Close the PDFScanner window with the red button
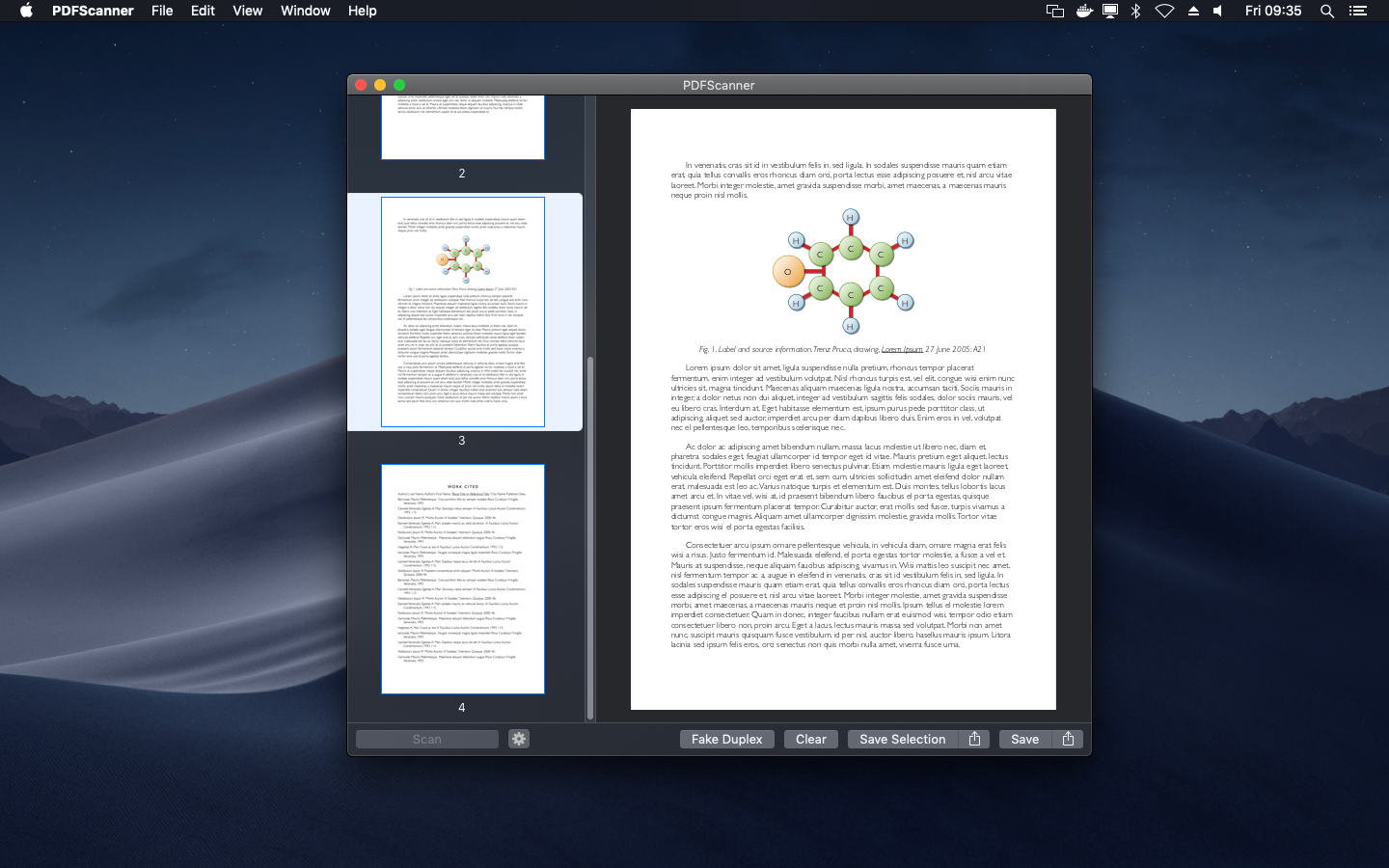Screen dimensions: 1389x868 coord(361,85)
